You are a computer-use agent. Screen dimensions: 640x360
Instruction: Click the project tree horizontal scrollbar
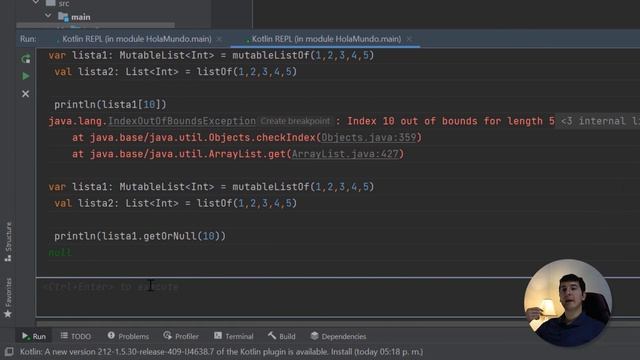point(95,25)
